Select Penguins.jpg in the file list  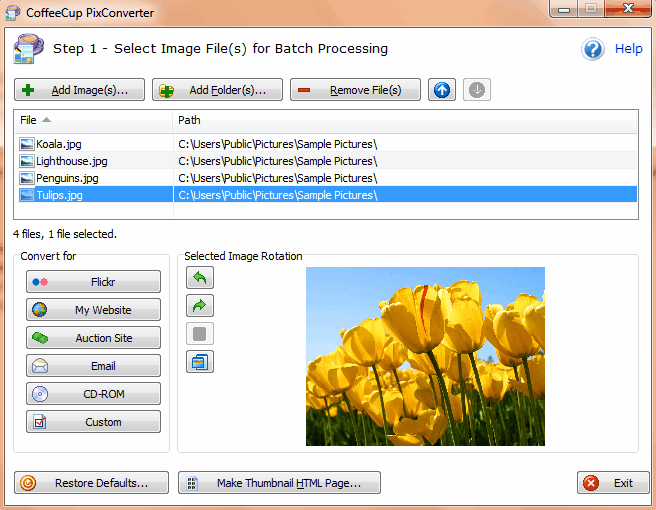(x=67, y=179)
